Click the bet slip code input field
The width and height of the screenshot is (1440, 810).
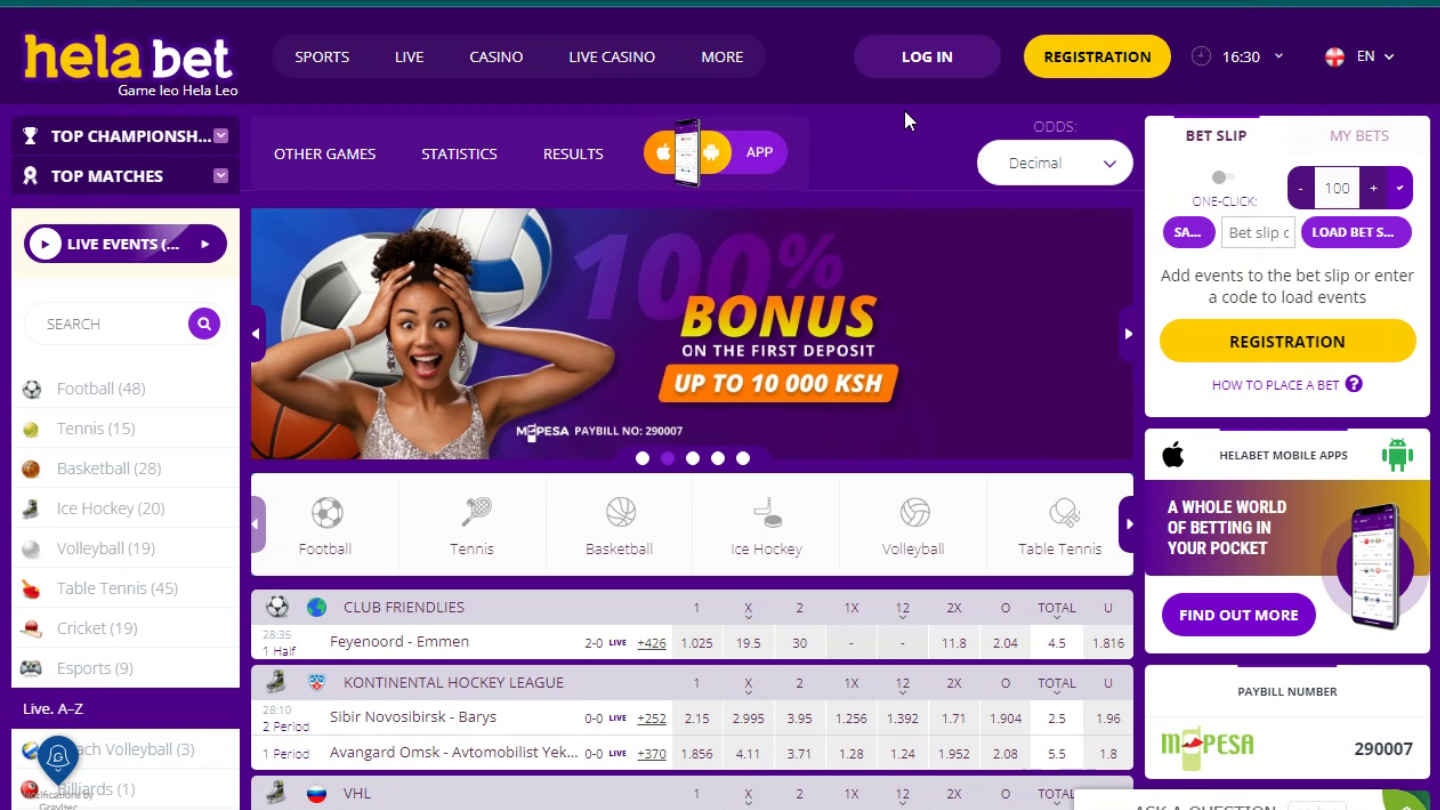tap(1258, 232)
